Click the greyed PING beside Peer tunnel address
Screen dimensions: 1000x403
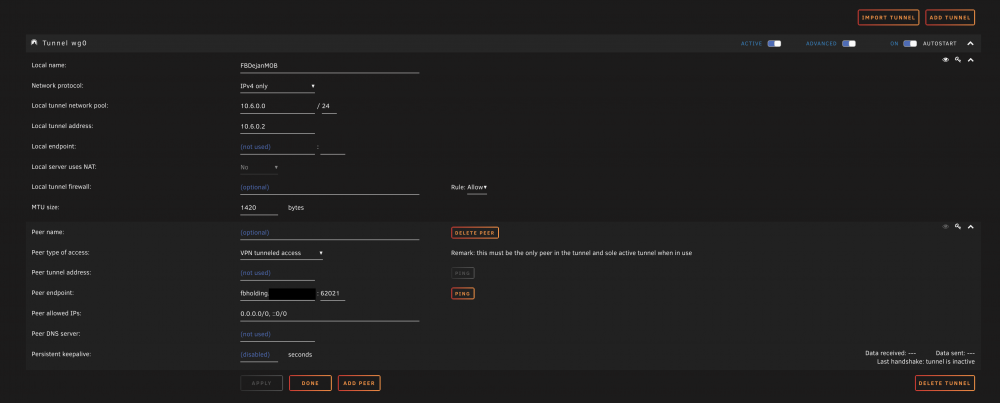pos(462,273)
